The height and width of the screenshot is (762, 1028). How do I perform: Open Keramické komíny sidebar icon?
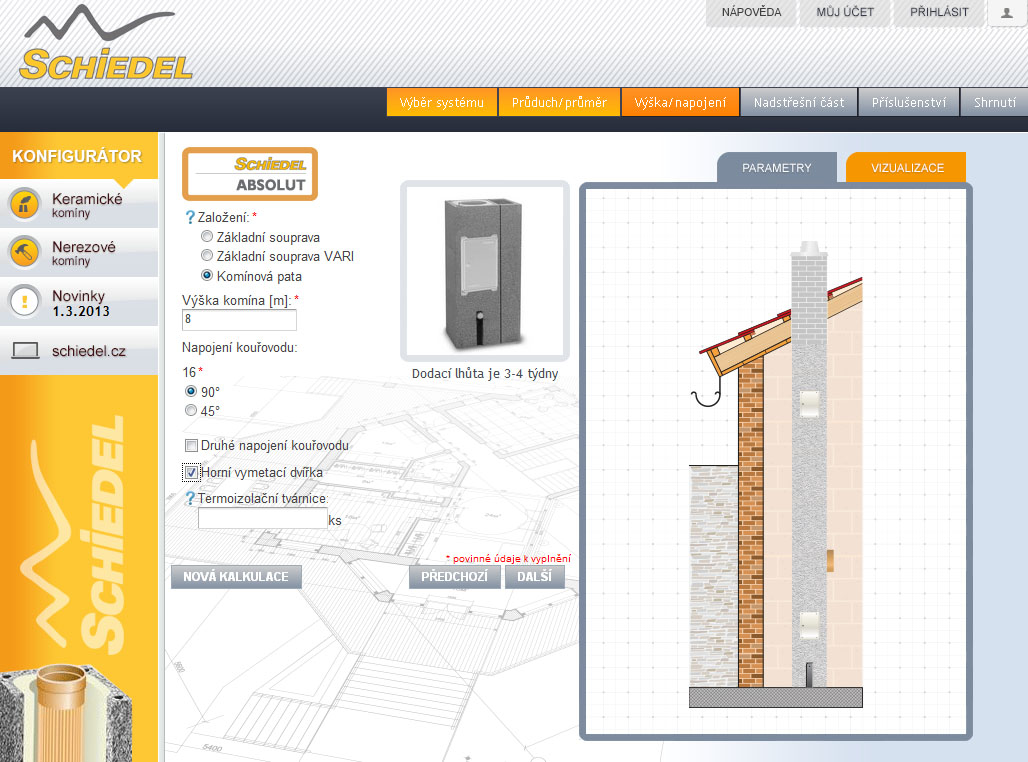[23, 204]
